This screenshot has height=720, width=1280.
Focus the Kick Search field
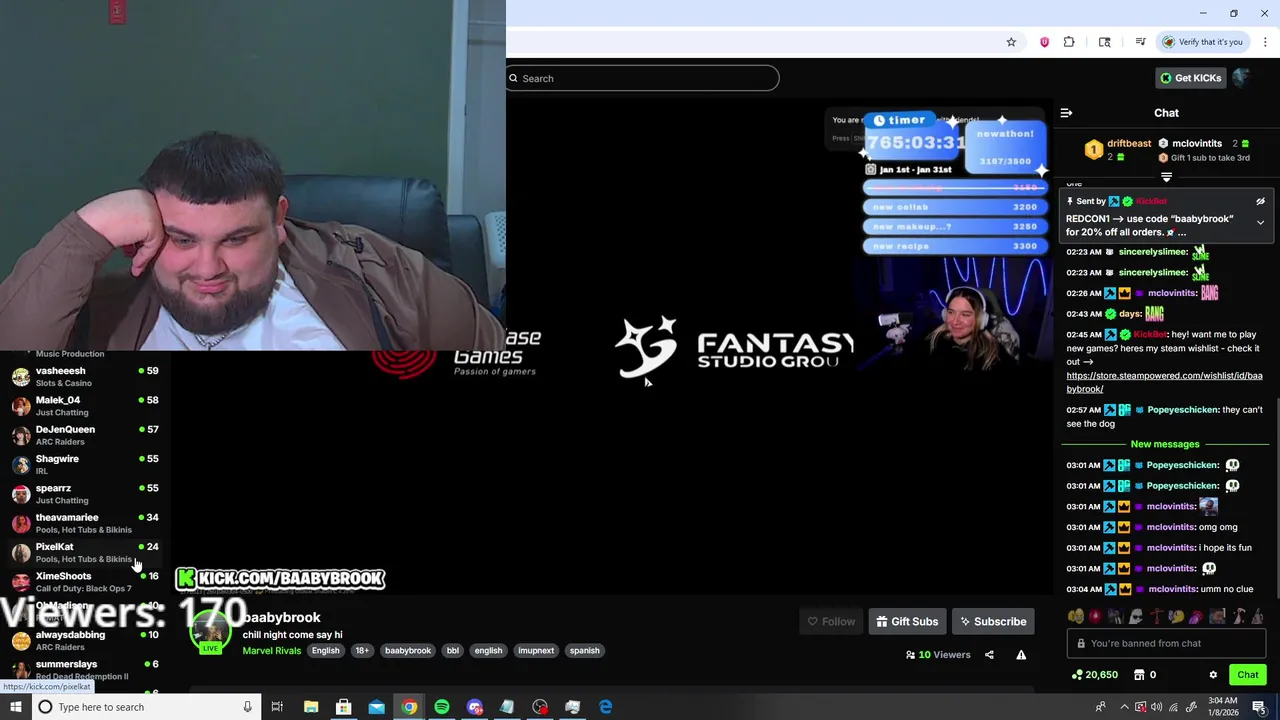pyautogui.click(x=642, y=78)
